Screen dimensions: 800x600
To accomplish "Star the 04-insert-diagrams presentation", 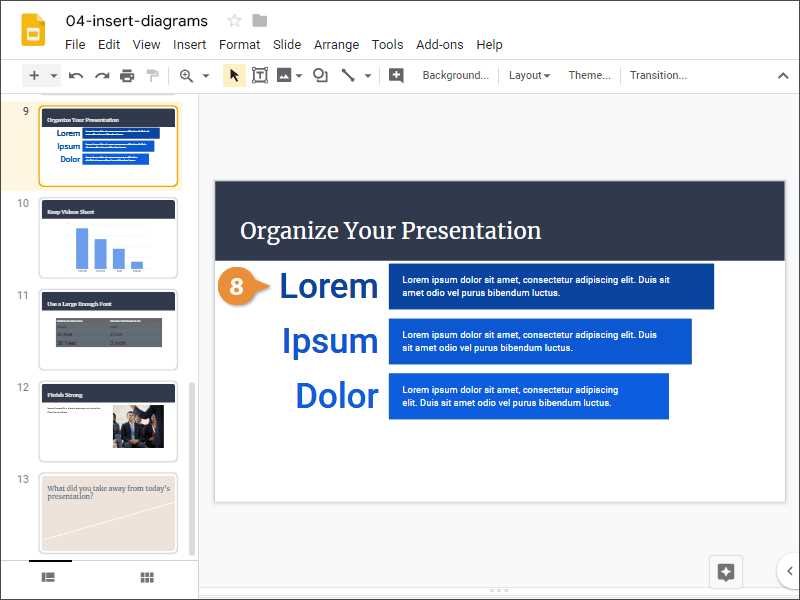I will point(234,20).
